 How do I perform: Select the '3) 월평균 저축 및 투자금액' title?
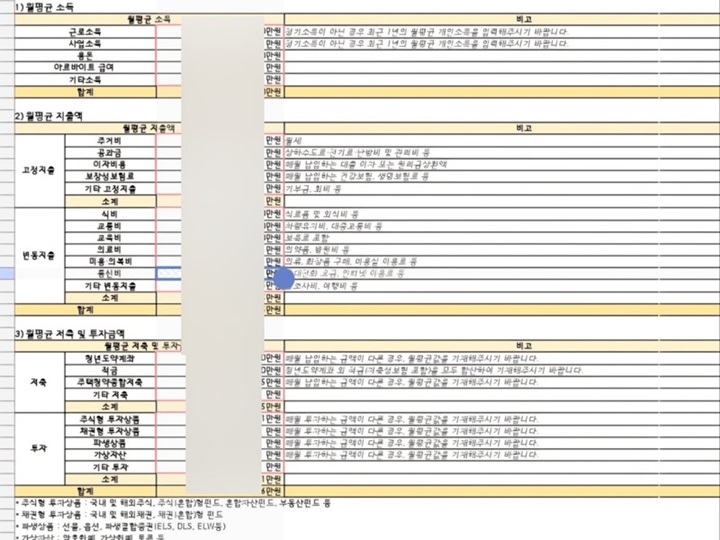pos(70,333)
